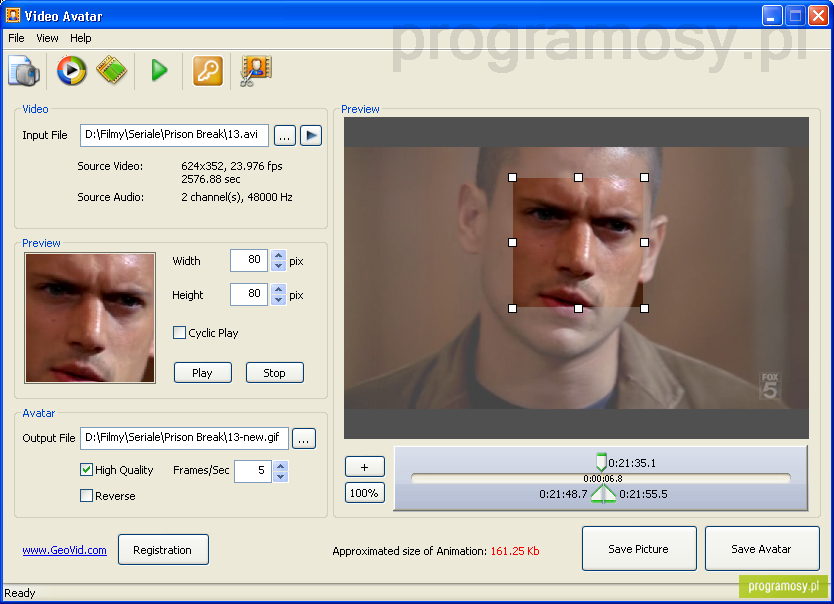This screenshot has width=834, height=604.
Task: Click the cropped face preview thumbnail
Action: 90,318
